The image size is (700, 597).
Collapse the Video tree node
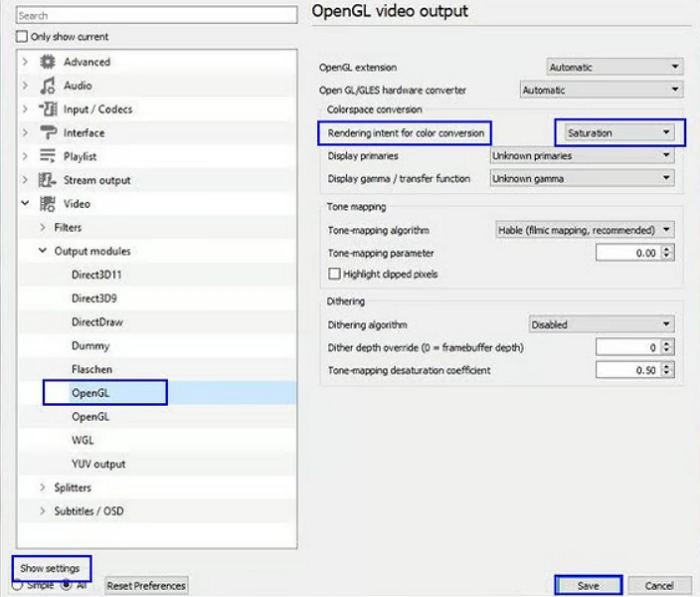tap(25, 203)
